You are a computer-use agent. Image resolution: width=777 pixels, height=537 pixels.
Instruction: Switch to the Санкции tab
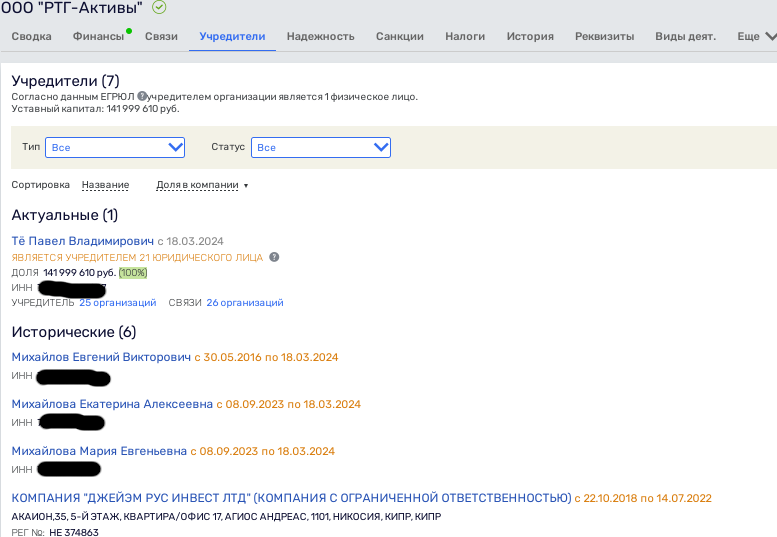(x=399, y=37)
